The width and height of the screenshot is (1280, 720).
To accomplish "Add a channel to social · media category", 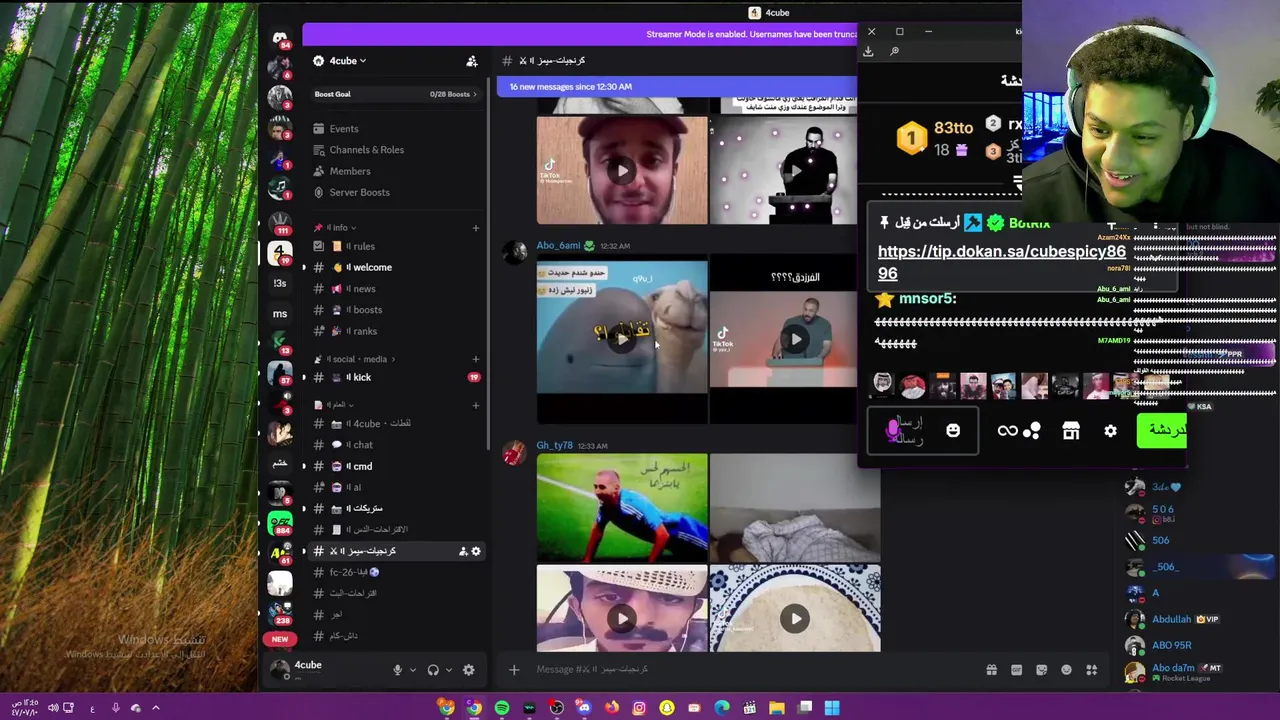I will coord(476,359).
